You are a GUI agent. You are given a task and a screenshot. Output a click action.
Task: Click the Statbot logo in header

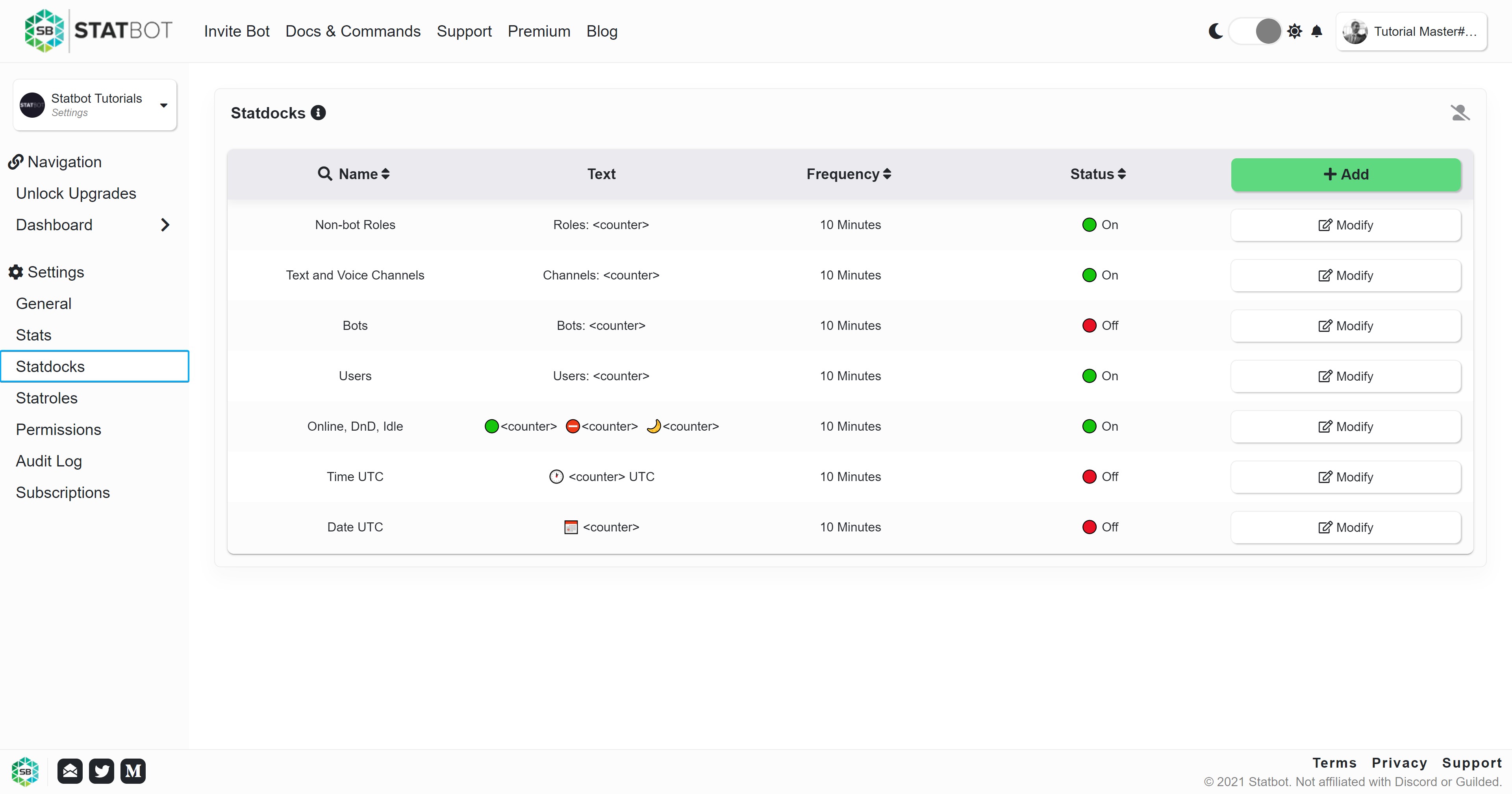point(98,31)
